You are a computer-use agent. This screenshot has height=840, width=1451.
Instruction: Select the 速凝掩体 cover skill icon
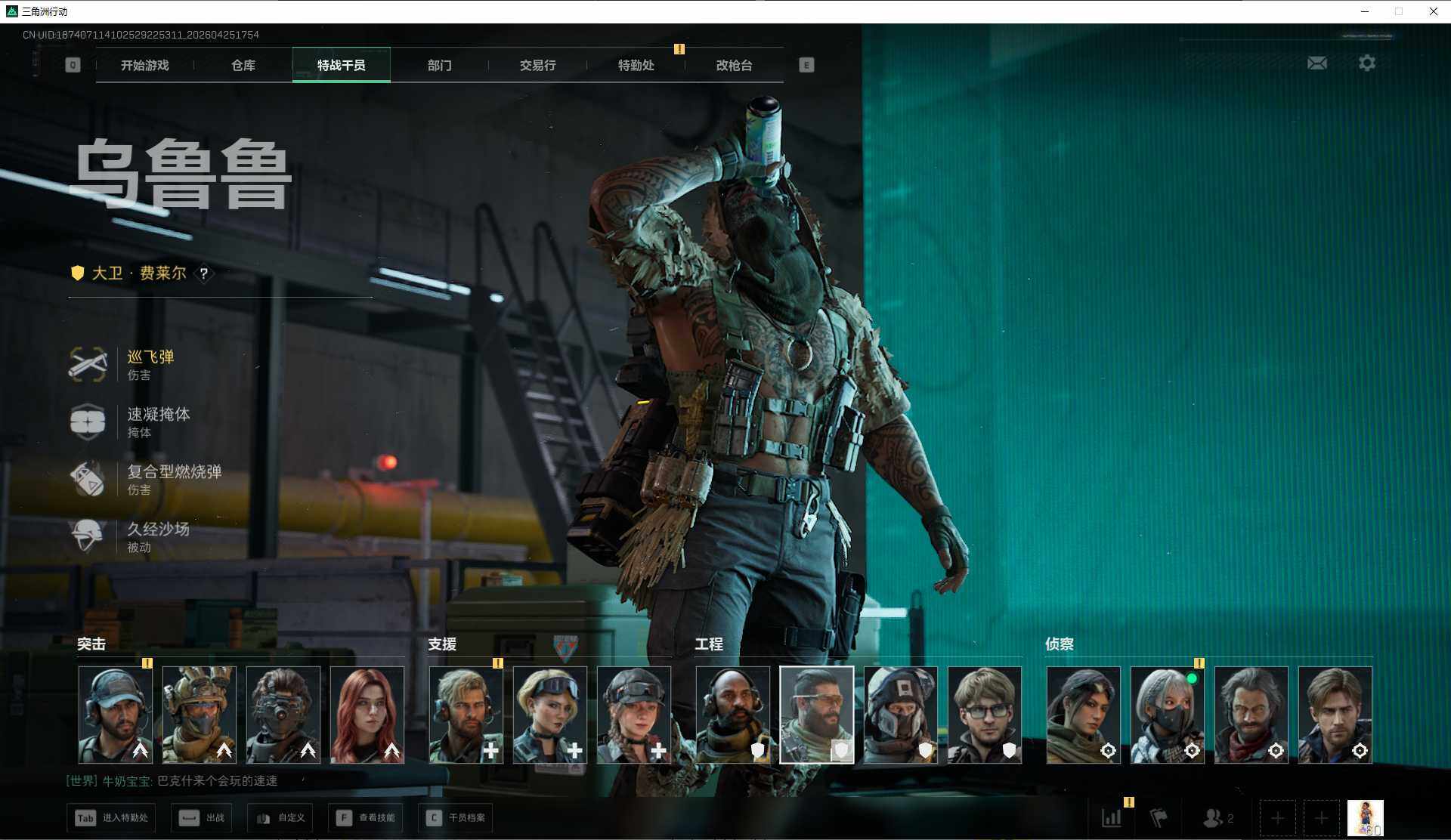(x=88, y=422)
